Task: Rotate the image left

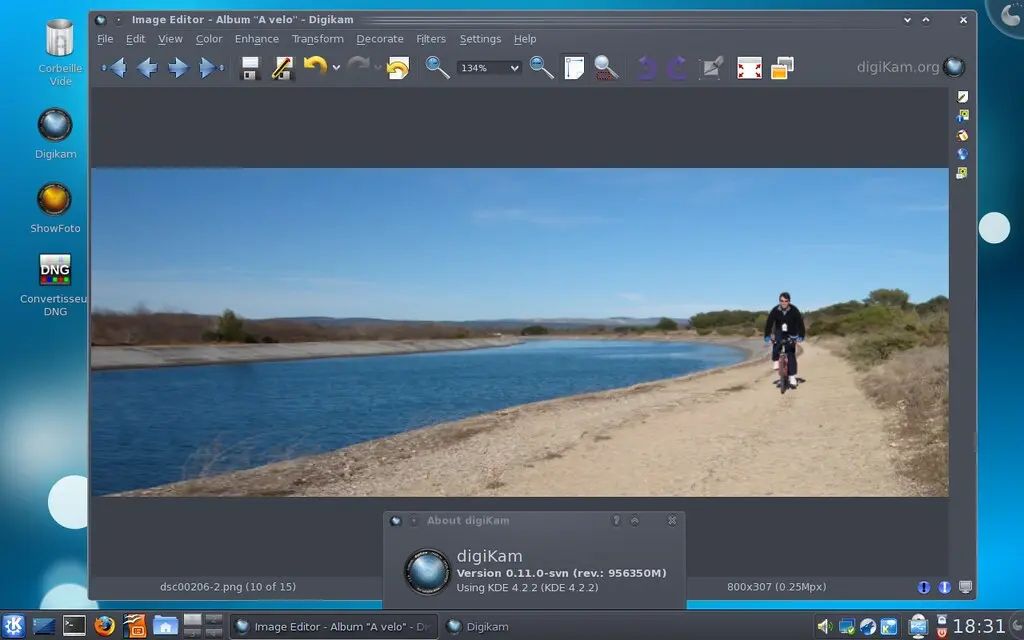Action: (x=647, y=68)
